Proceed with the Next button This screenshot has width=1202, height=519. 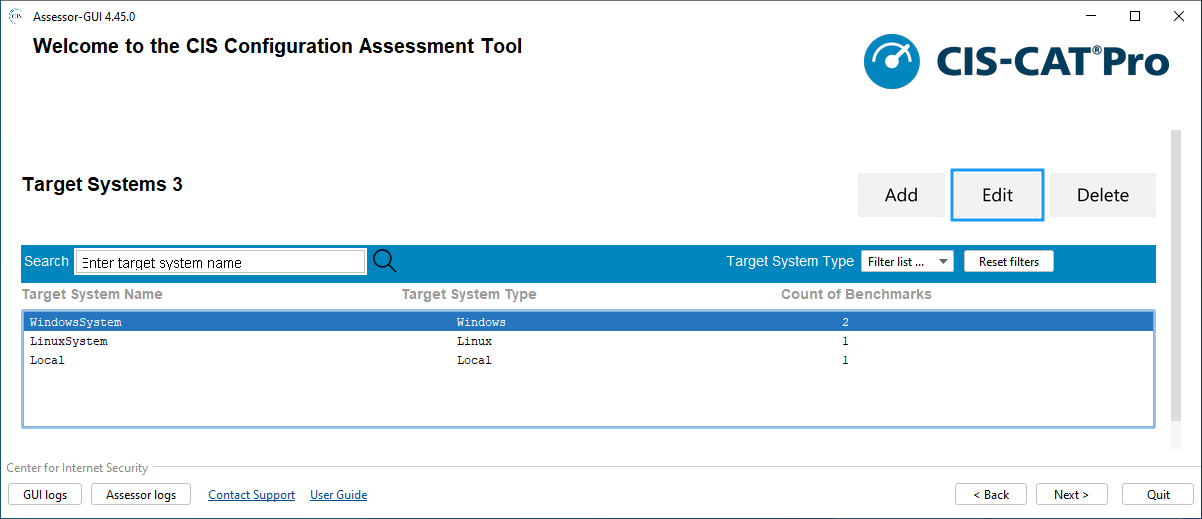coord(1071,495)
